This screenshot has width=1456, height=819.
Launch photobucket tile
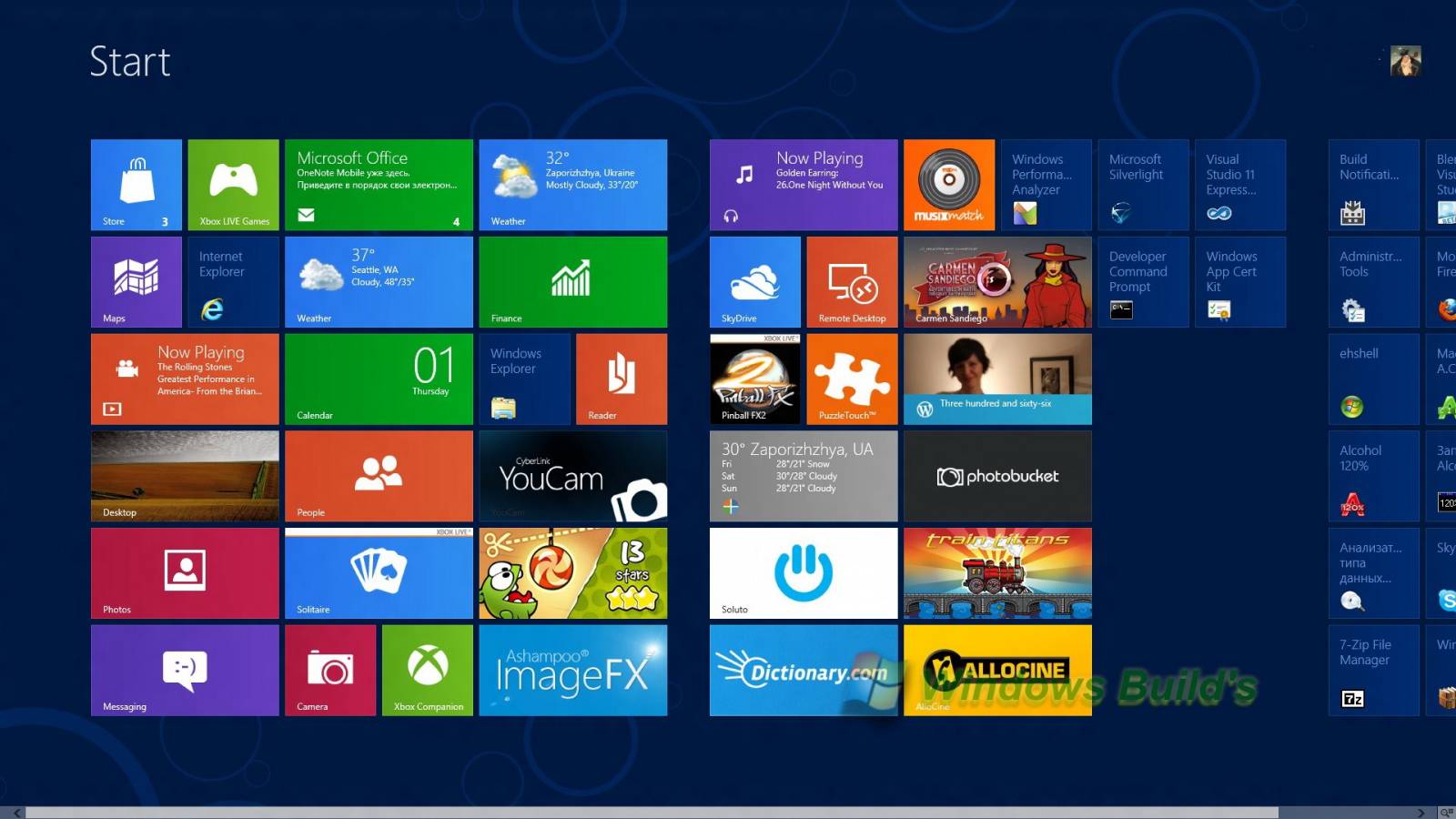[997, 476]
